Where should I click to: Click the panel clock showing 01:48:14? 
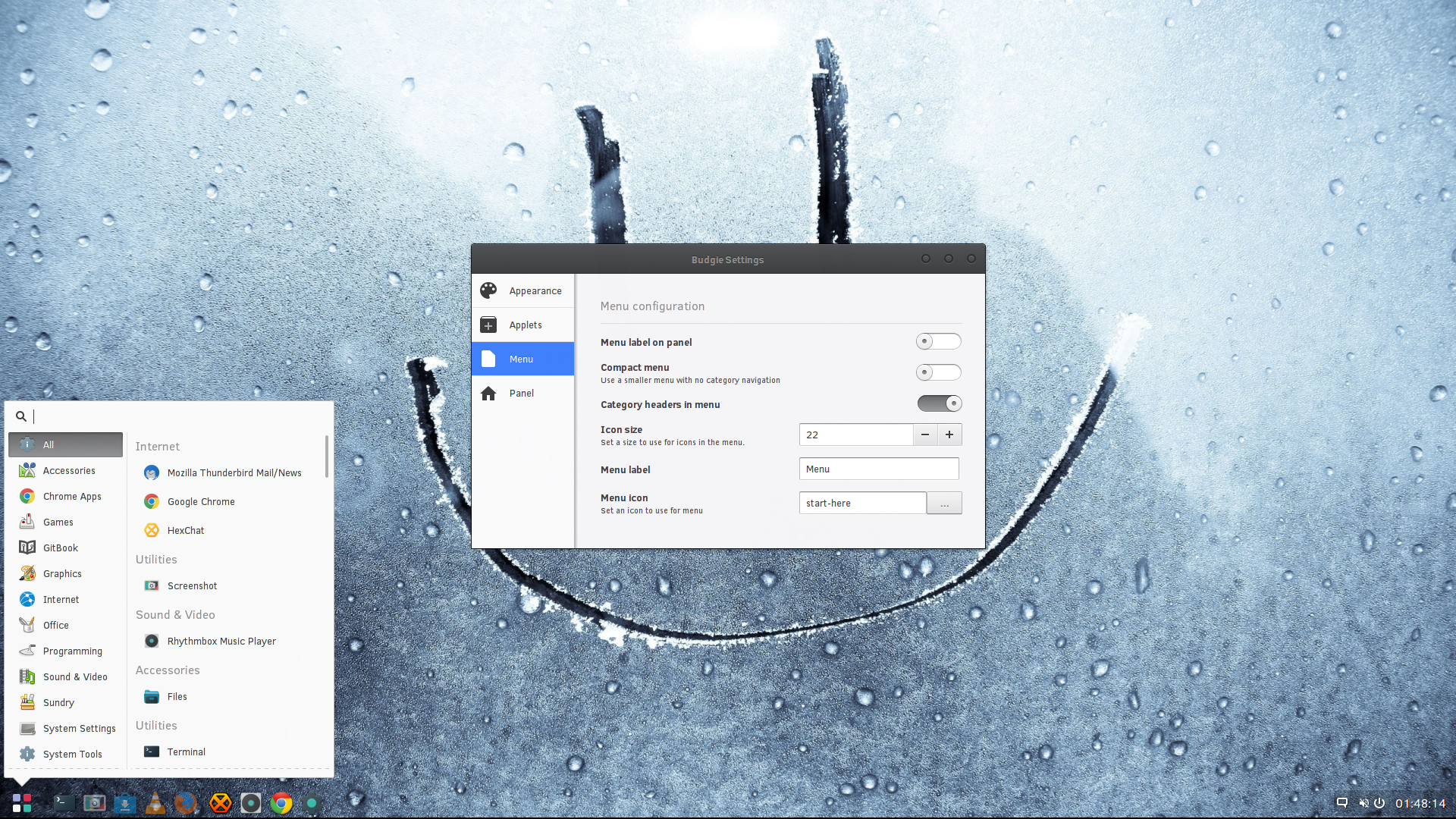pos(1420,803)
